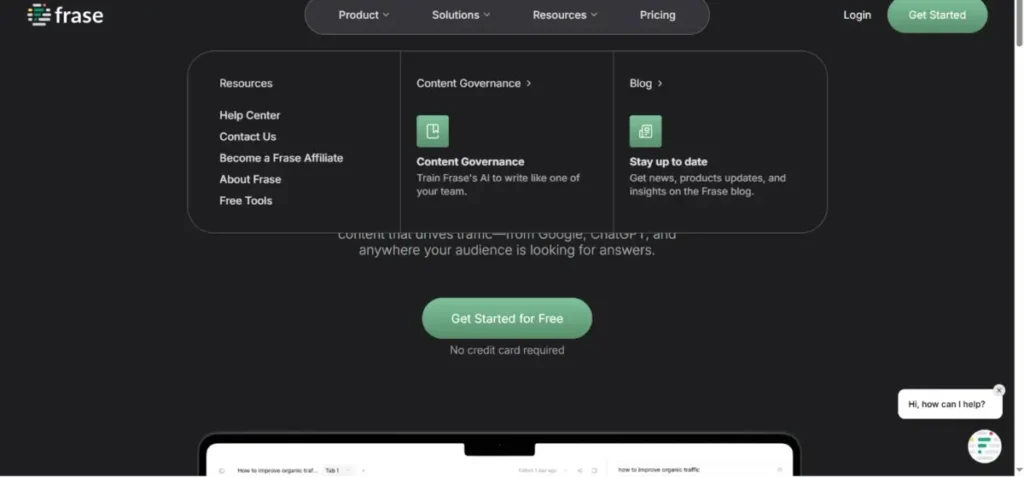Click Become a Frase Affiliate
The height and width of the screenshot is (478, 1024).
point(281,158)
